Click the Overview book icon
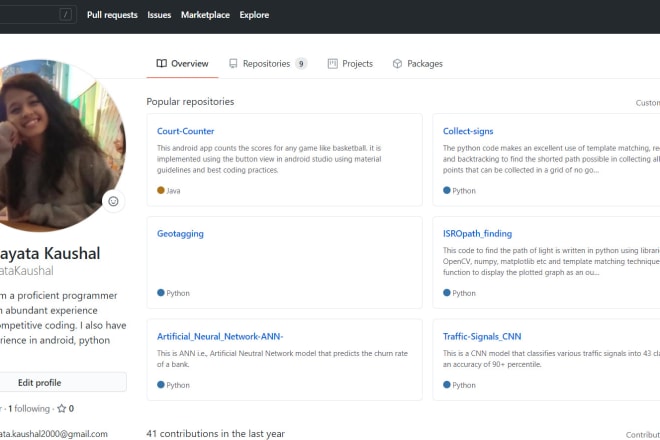This screenshot has width=660, height=440. (161, 64)
